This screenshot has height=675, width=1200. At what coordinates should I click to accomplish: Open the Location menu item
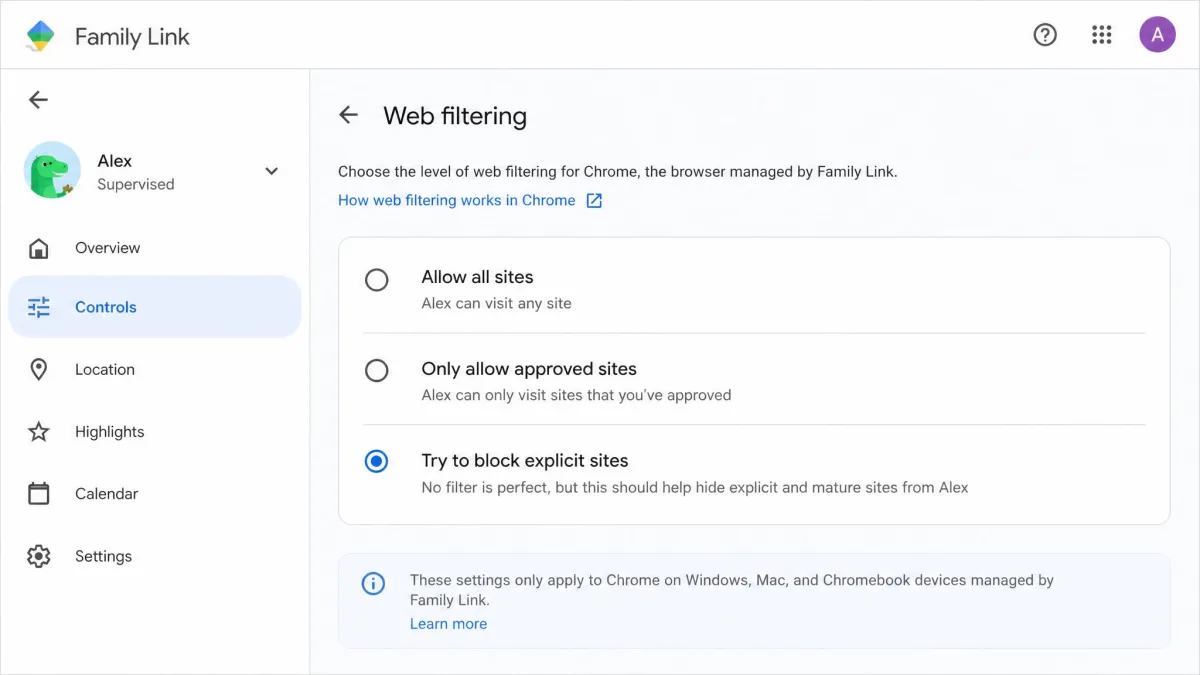[x=155, y=370]
